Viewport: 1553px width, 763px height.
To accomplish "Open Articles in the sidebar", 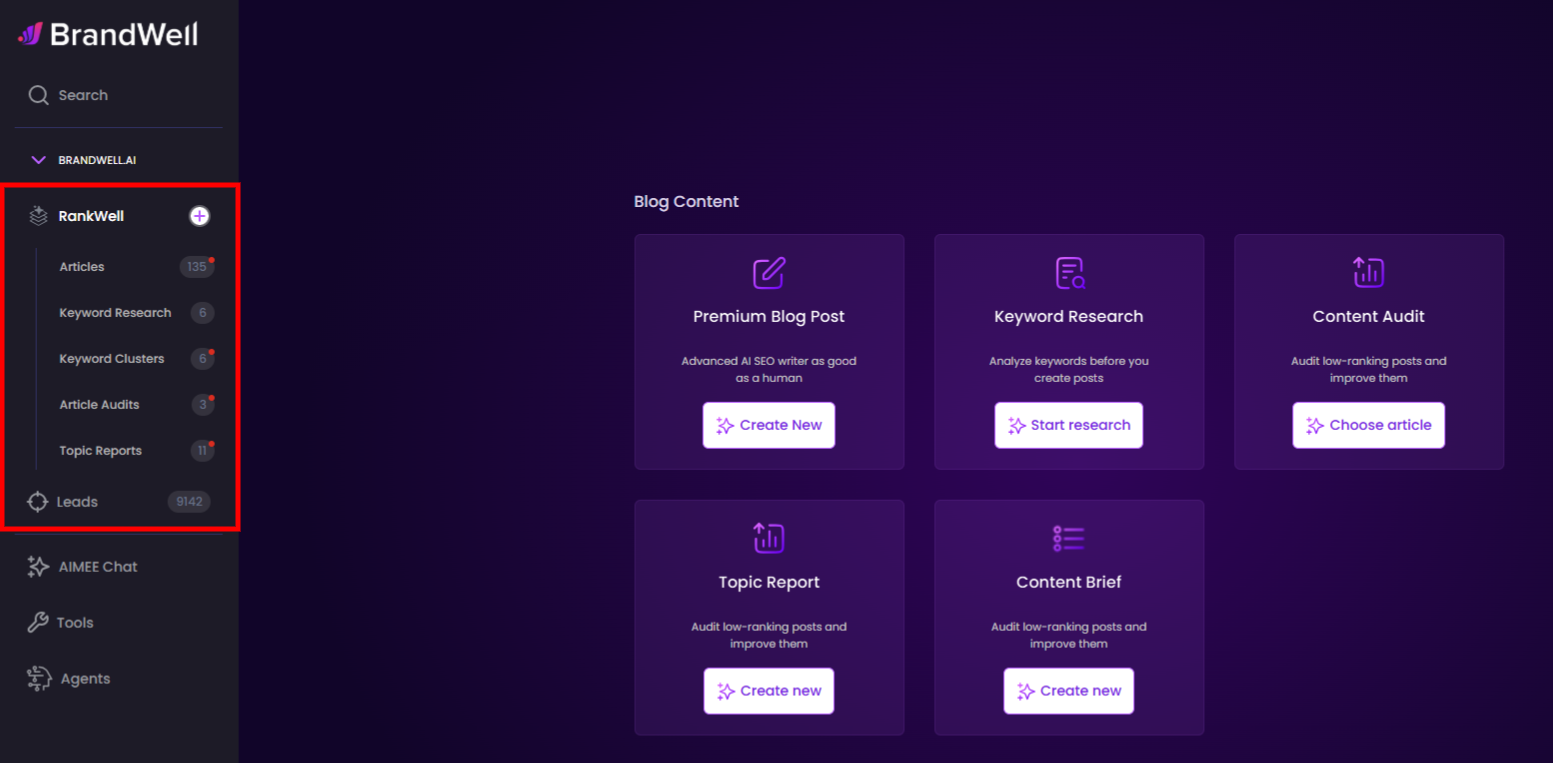I will pyautogui.click(x=82, y=267).
